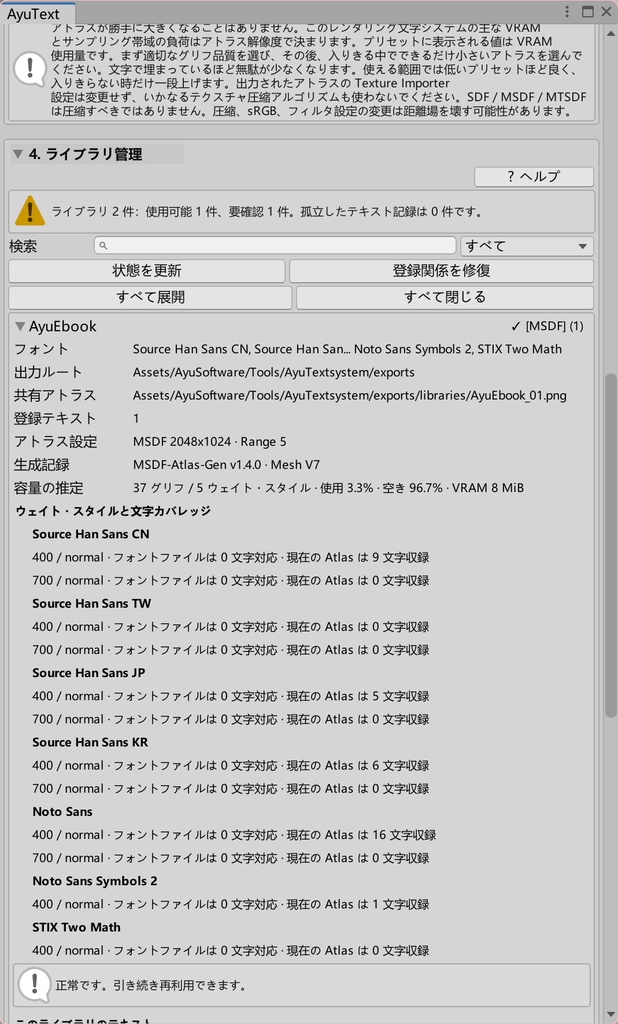
Task: Click the 容量の推定 value with VRAM 8 MiB
Action: tap(328, 488)
